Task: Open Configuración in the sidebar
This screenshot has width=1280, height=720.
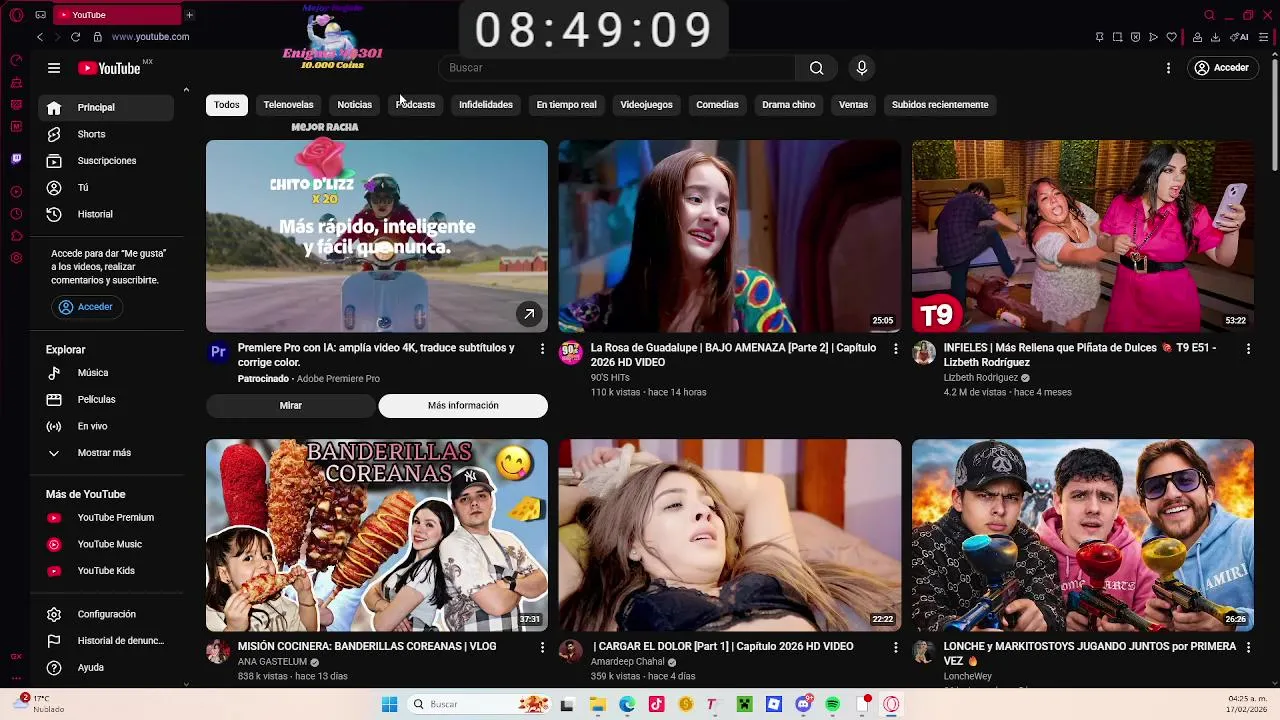Action: tap(106, 615)
